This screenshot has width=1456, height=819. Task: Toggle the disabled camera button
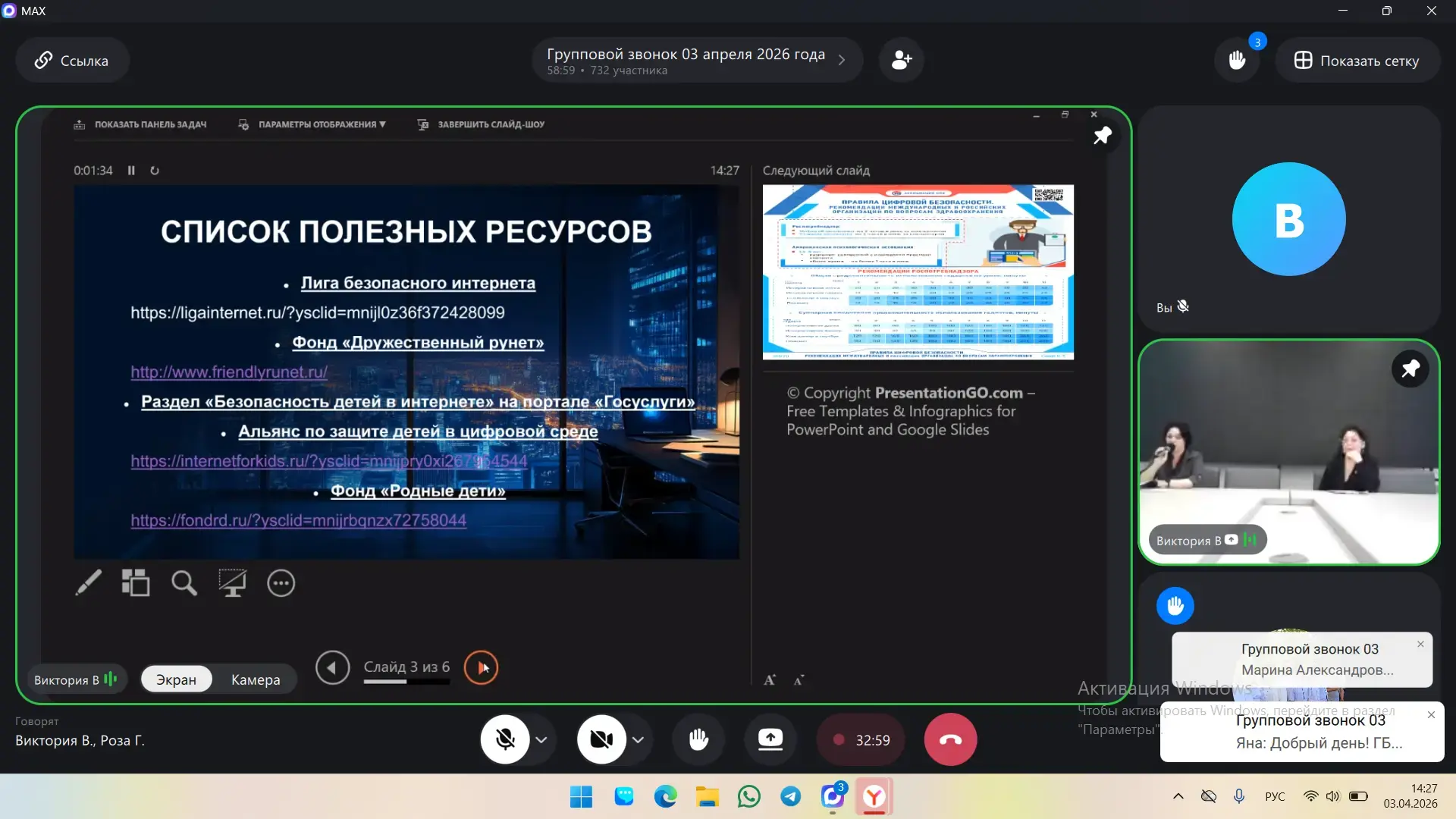(x=601, y=739)
